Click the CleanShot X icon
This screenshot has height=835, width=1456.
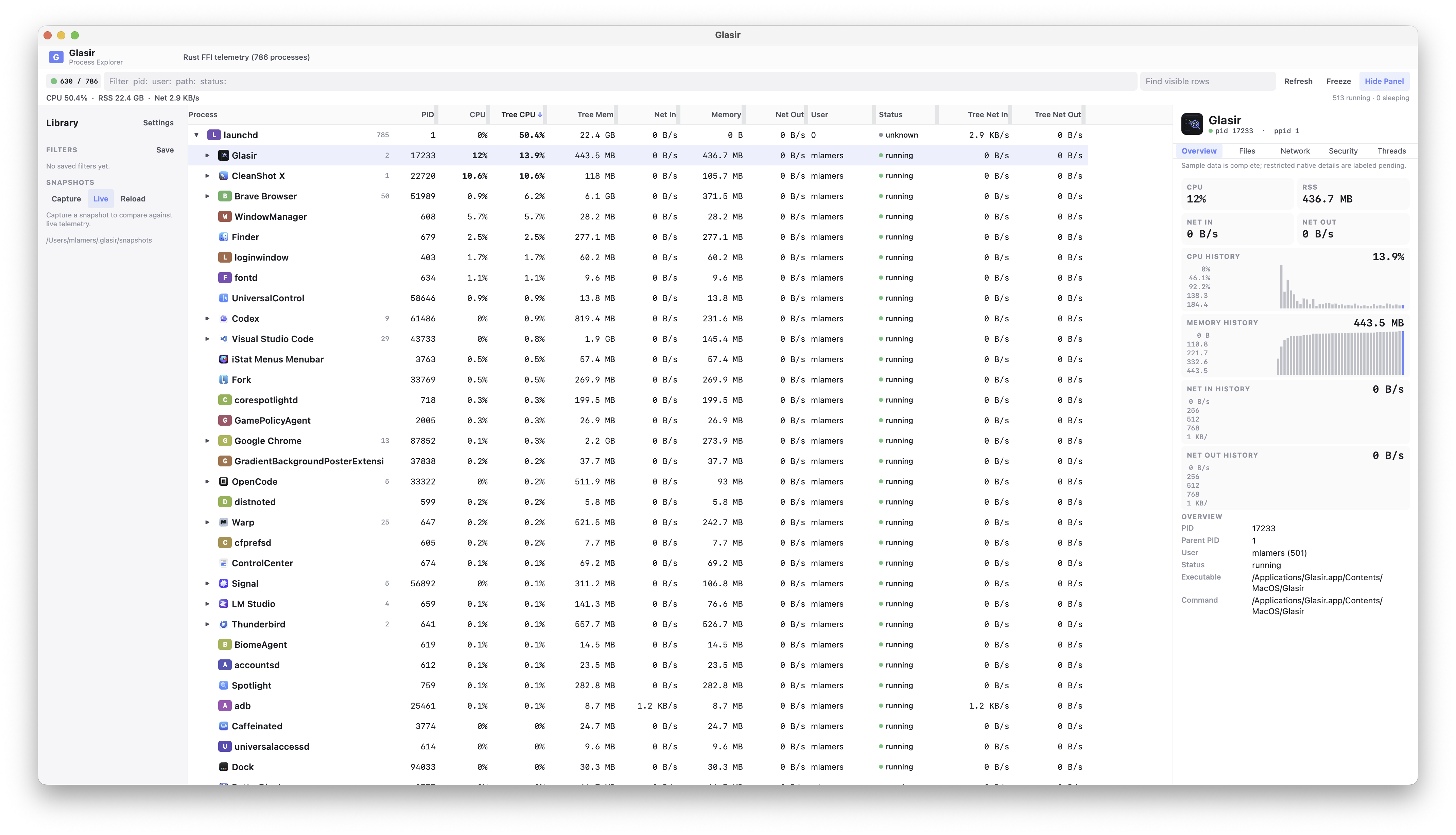pos(224,176)
